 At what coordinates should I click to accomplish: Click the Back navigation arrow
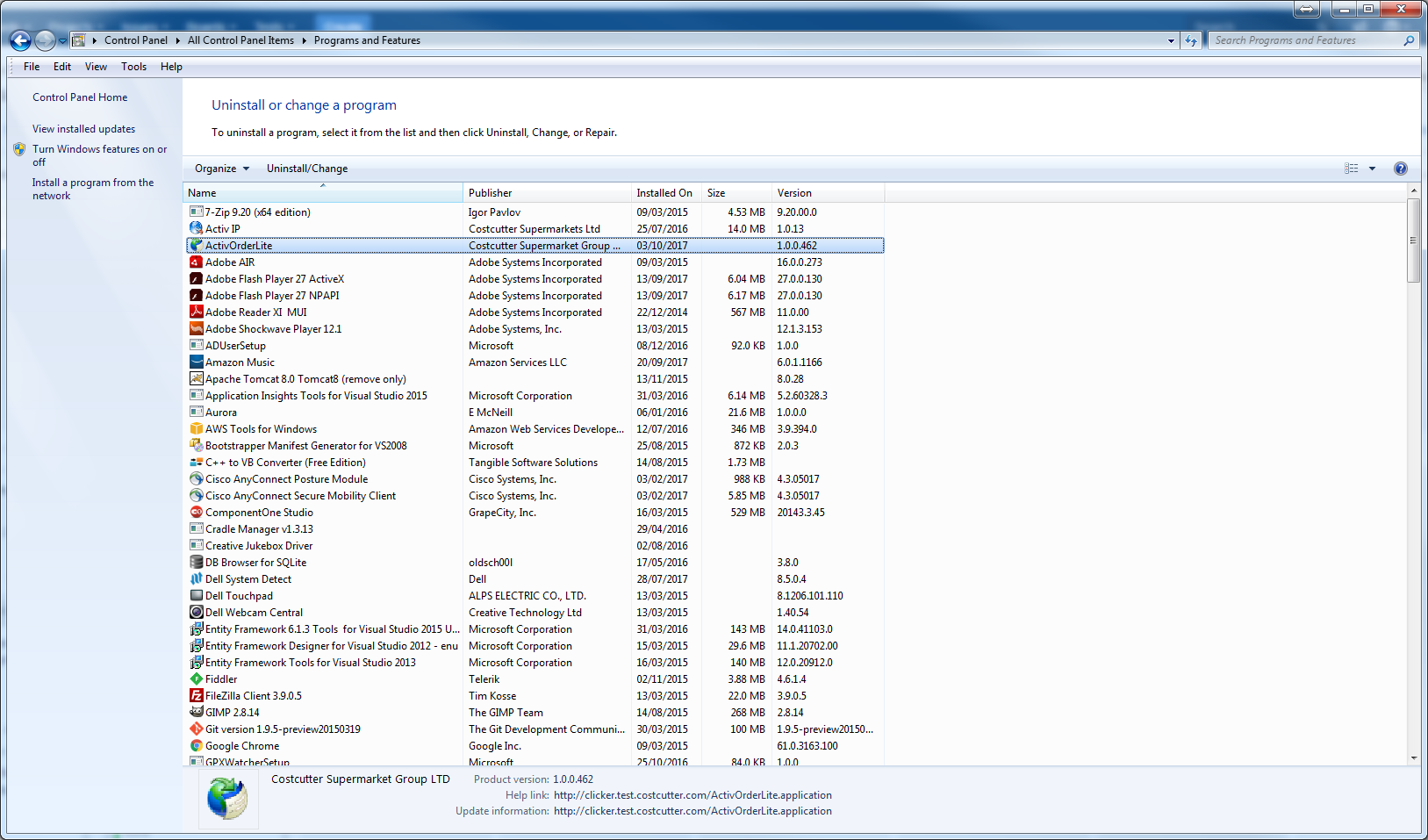[x=20, y=40]
